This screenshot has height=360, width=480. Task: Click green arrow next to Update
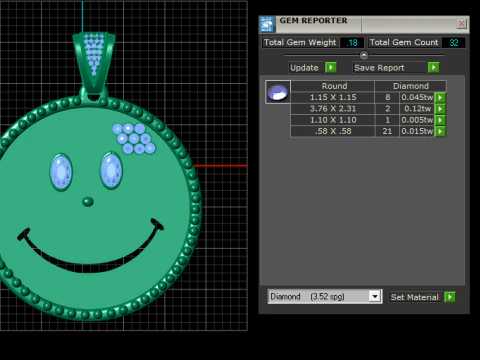pos(331,68)
